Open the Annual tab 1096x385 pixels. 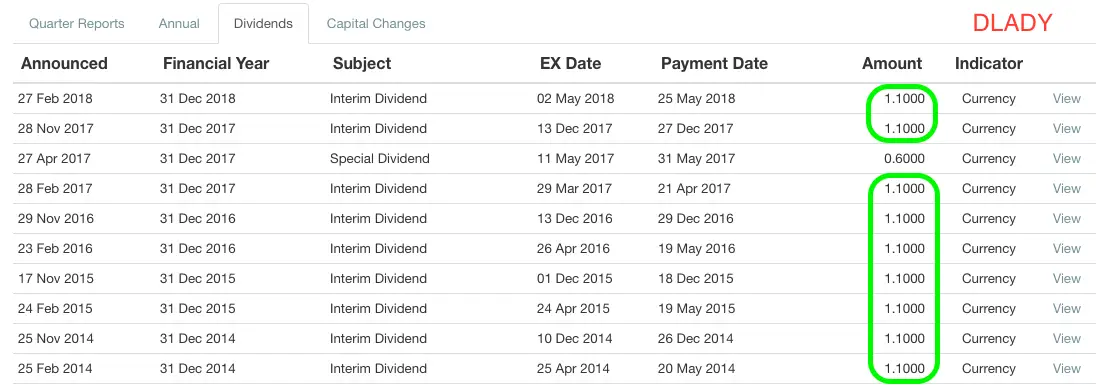(x=179, y=24)
